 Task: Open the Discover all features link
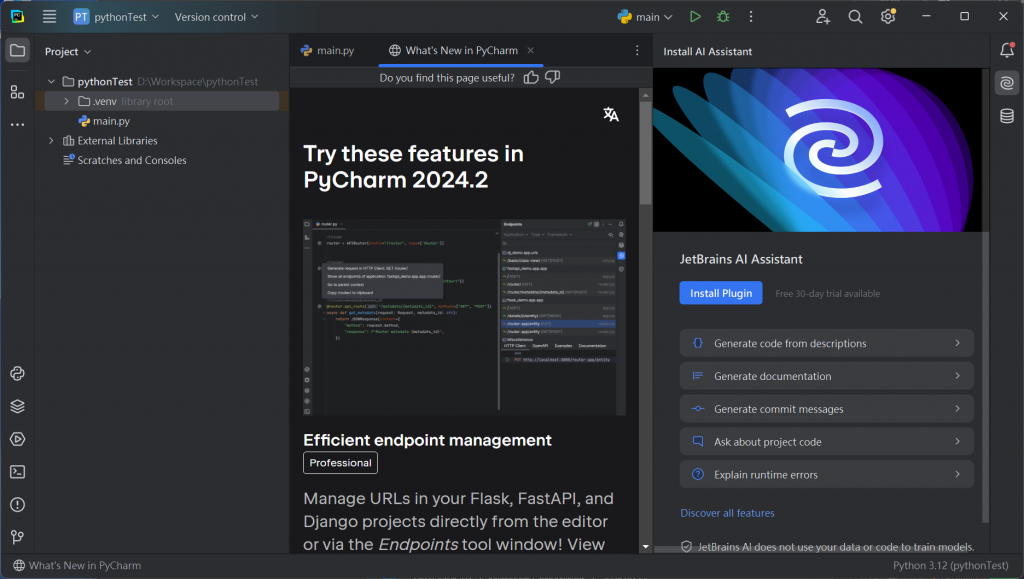[727, 513]
